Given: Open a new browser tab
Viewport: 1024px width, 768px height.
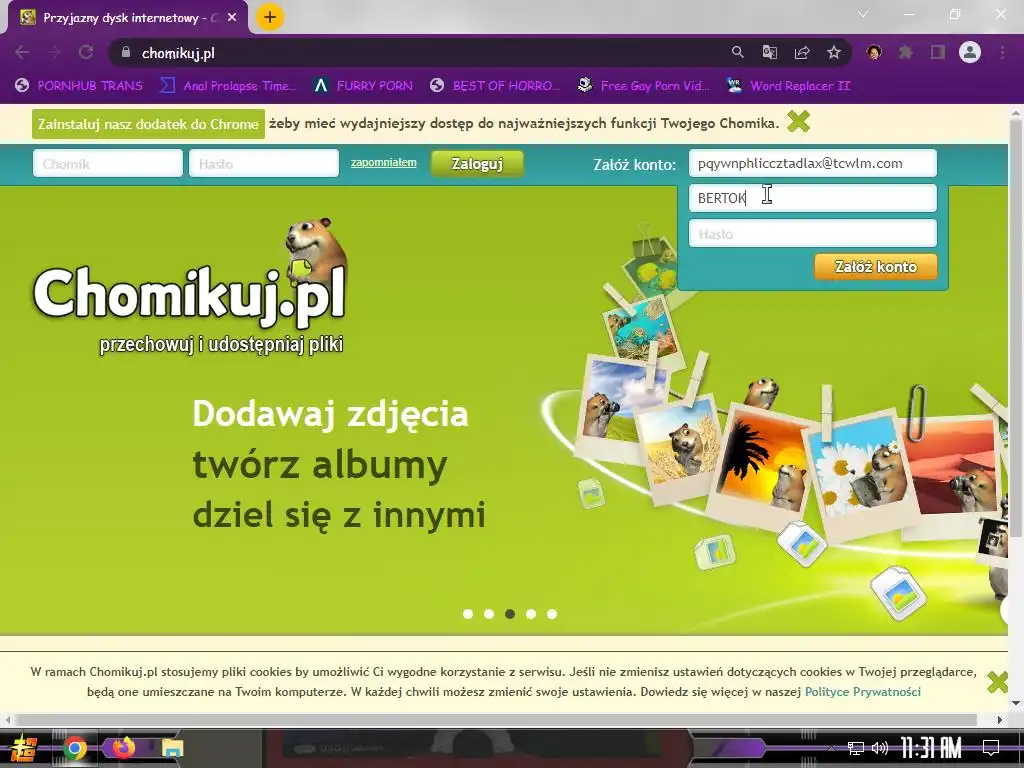Looking at the screenshot, I should [270, 17].
